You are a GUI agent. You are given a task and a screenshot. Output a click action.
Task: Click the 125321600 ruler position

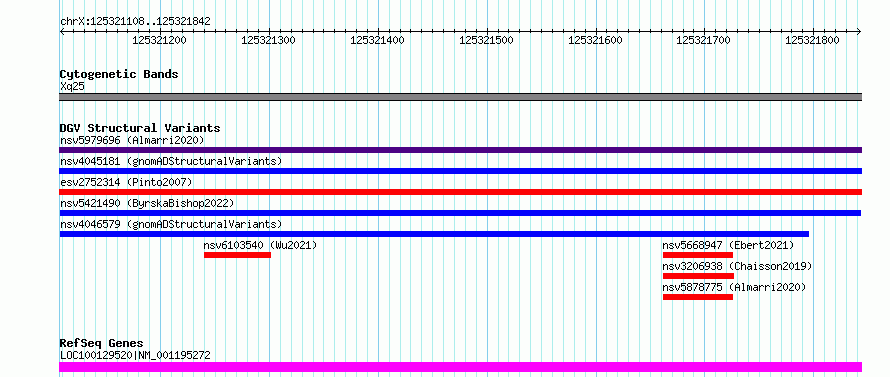595,40
